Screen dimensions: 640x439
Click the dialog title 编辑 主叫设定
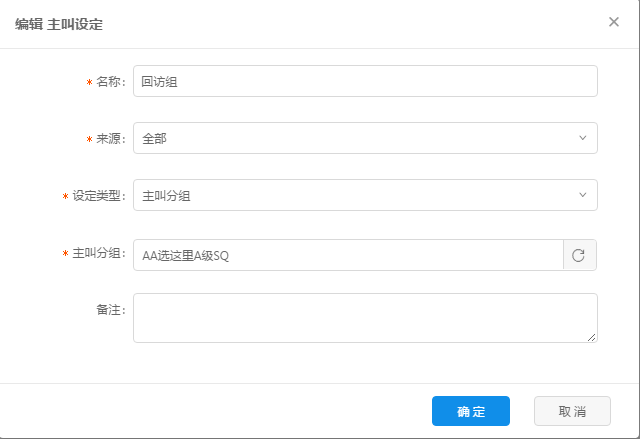pos(59,24)
